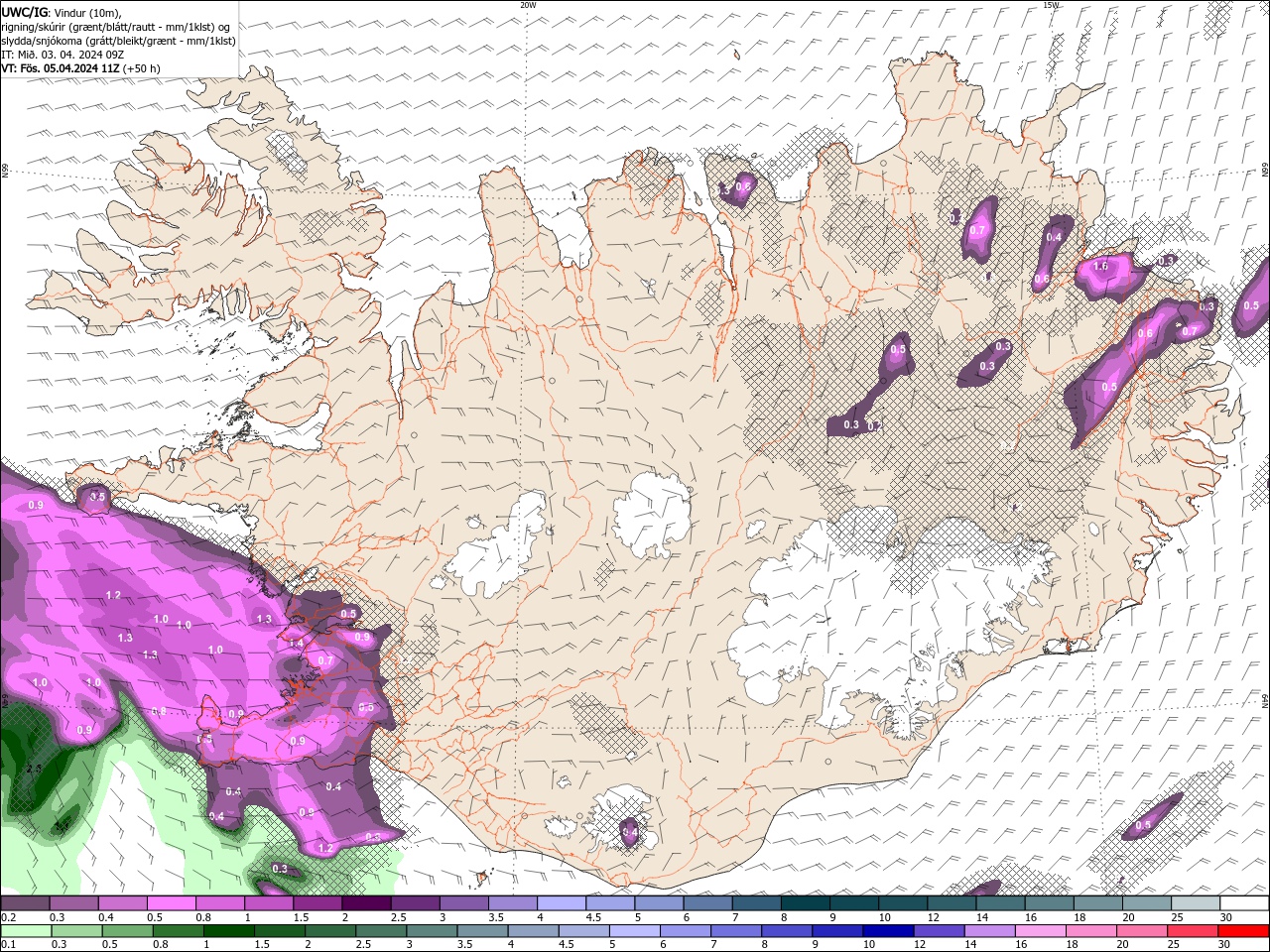
Task: Click the '15W' longitude label
Action: point(1051,5)
